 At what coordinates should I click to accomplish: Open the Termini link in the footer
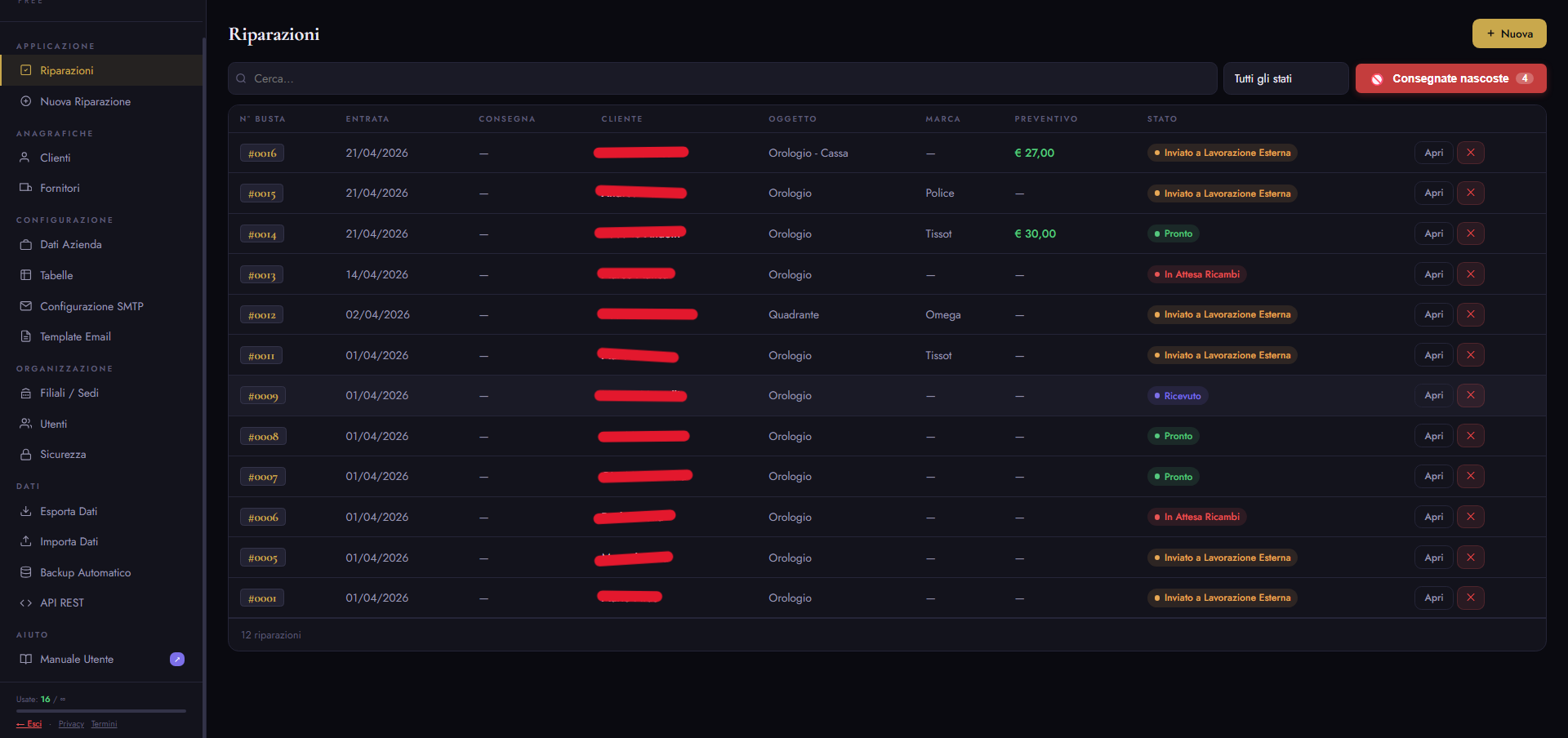[x=104, y=724]
